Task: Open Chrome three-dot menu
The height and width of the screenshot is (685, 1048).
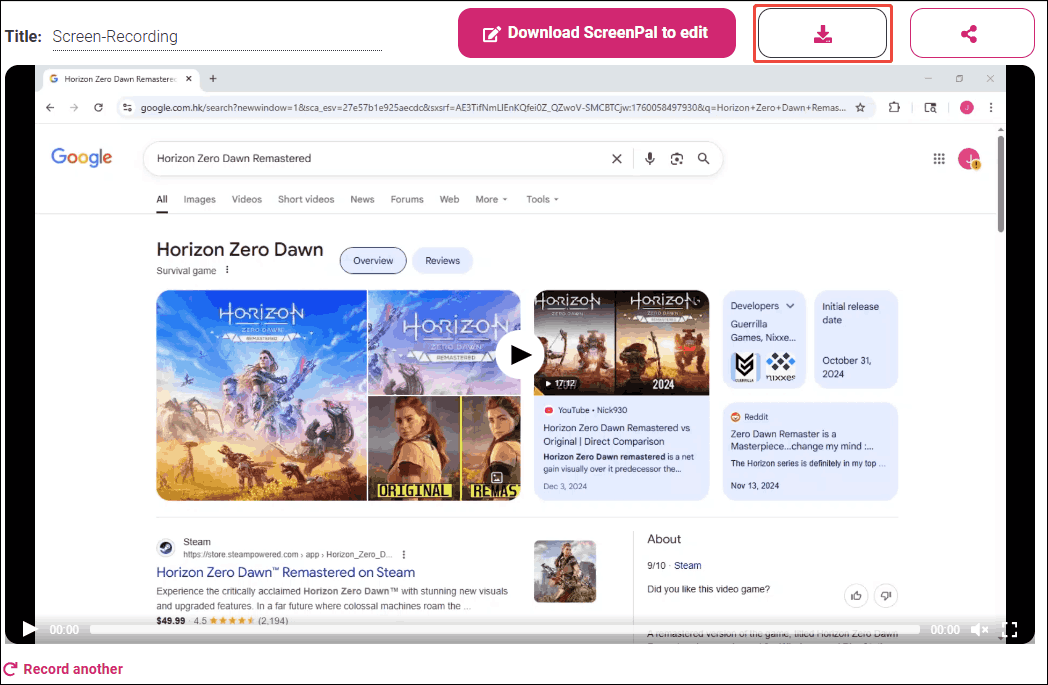Action: [991, 108]
